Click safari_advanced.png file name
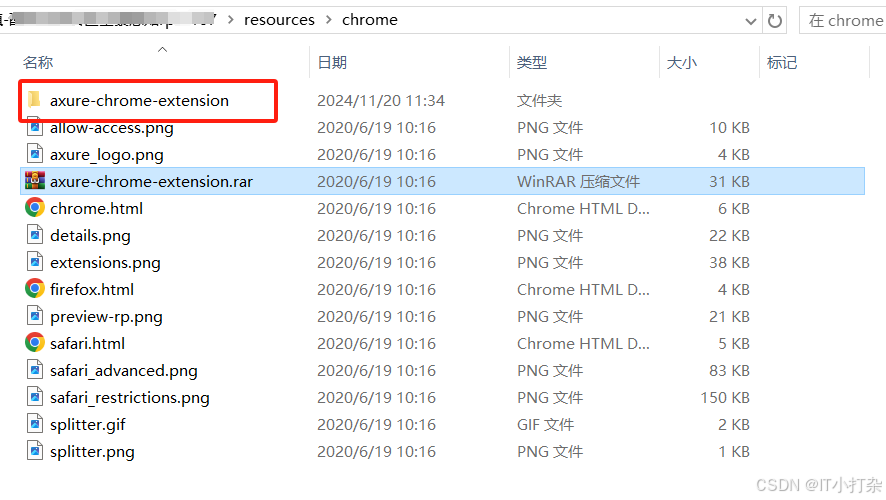This screenshot has height=500, width=886. (x=124, y=371)
